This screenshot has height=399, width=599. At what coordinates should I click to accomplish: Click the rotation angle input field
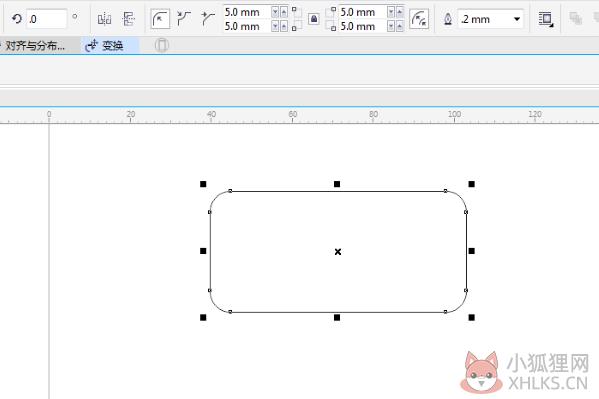46,19
